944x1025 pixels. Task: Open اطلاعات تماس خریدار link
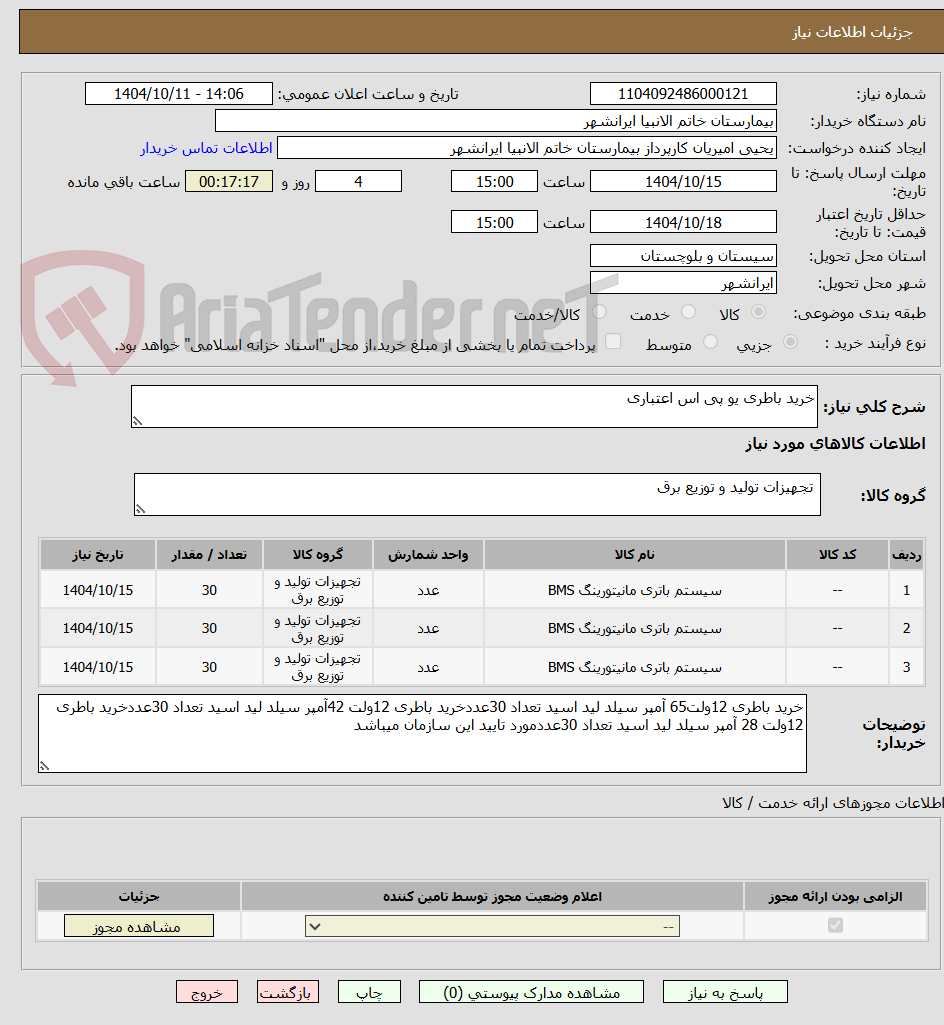206,148
